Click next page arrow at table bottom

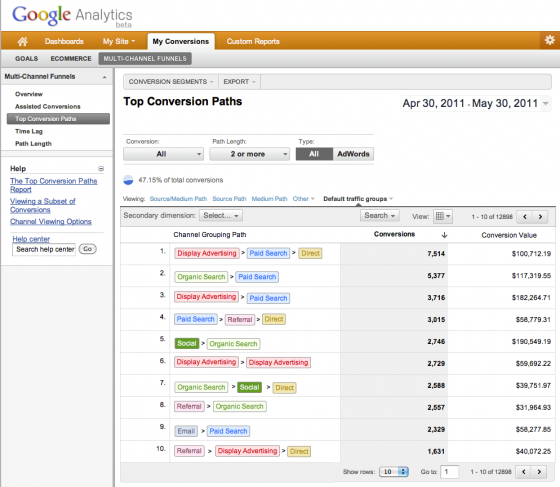[x=539, y=472]
